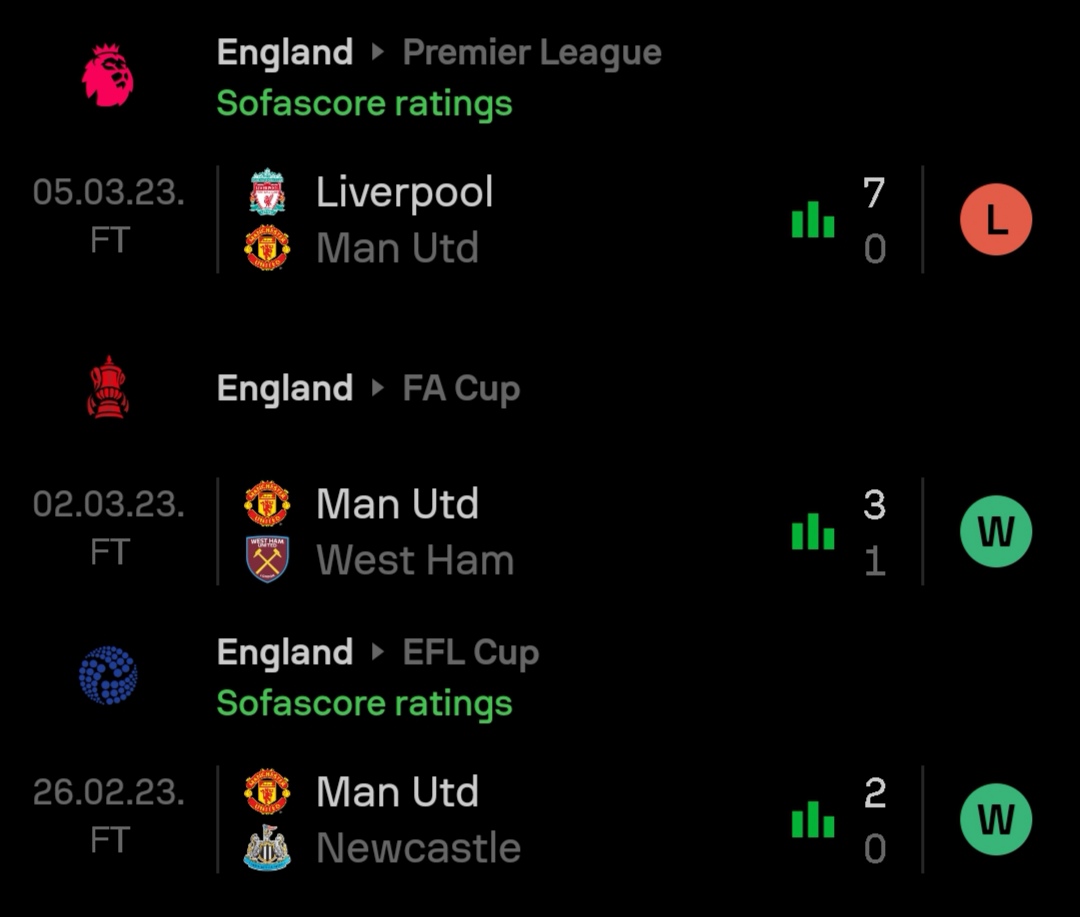Click the W badge for Newcastle match
This screenshot has width=1080, height=917.
pyautogui.click(x=996, y=820)
